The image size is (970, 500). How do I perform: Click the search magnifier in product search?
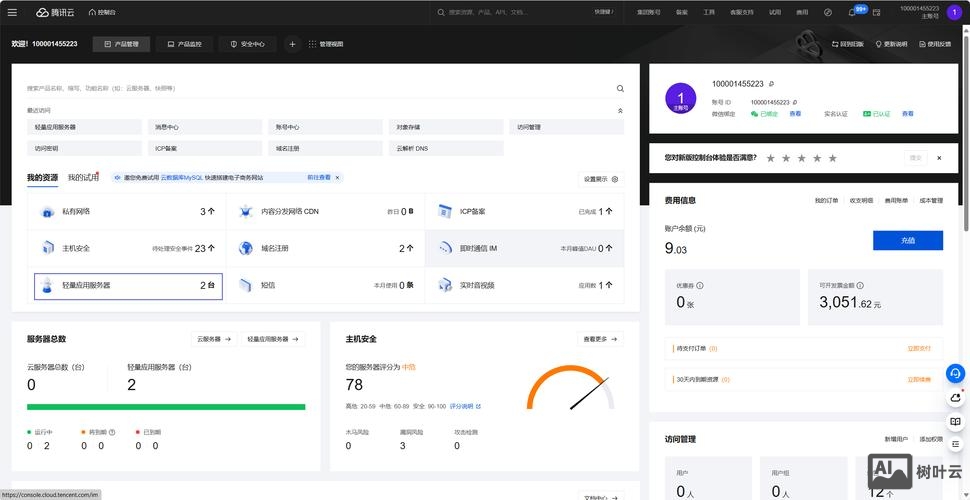(620, 88)
